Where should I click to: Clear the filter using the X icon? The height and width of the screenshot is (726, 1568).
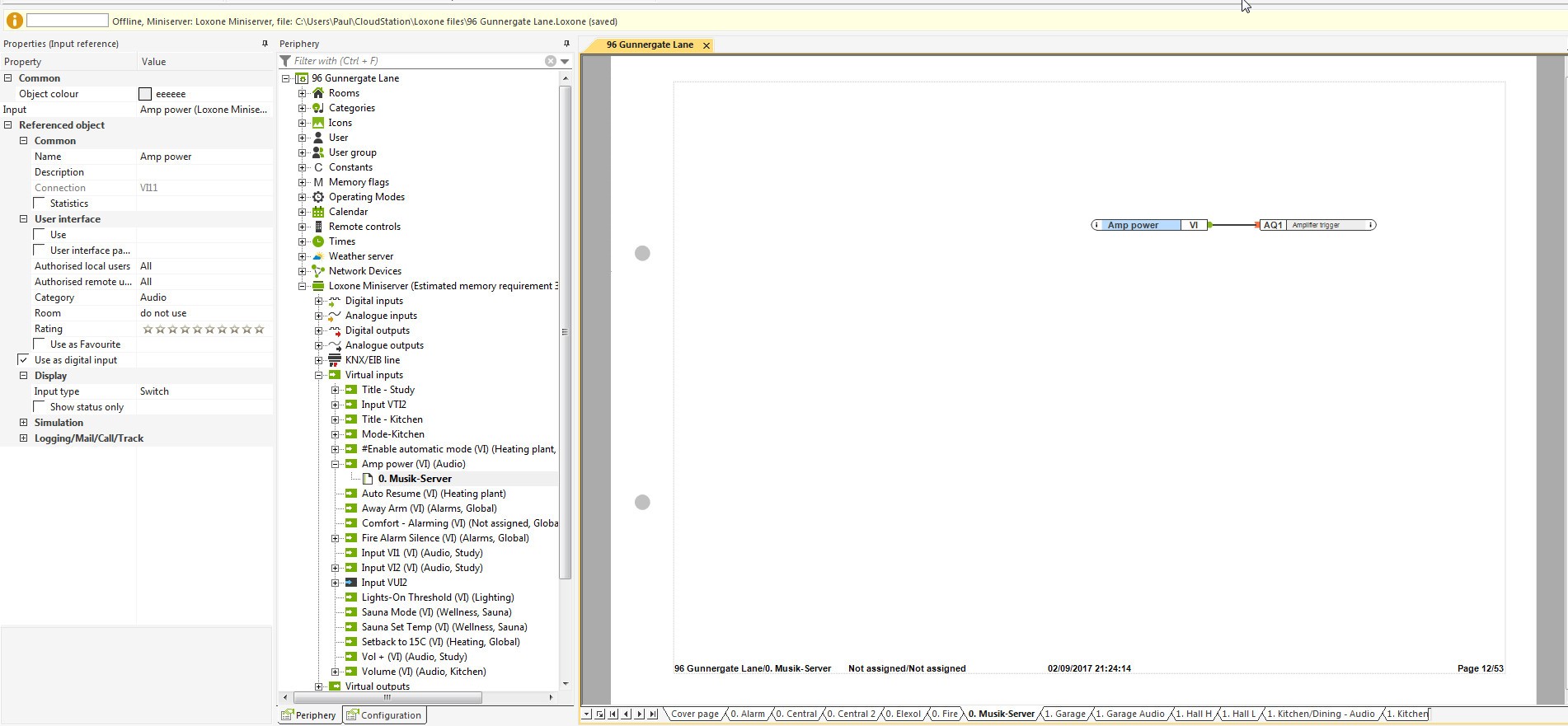(x=550, y=61)
